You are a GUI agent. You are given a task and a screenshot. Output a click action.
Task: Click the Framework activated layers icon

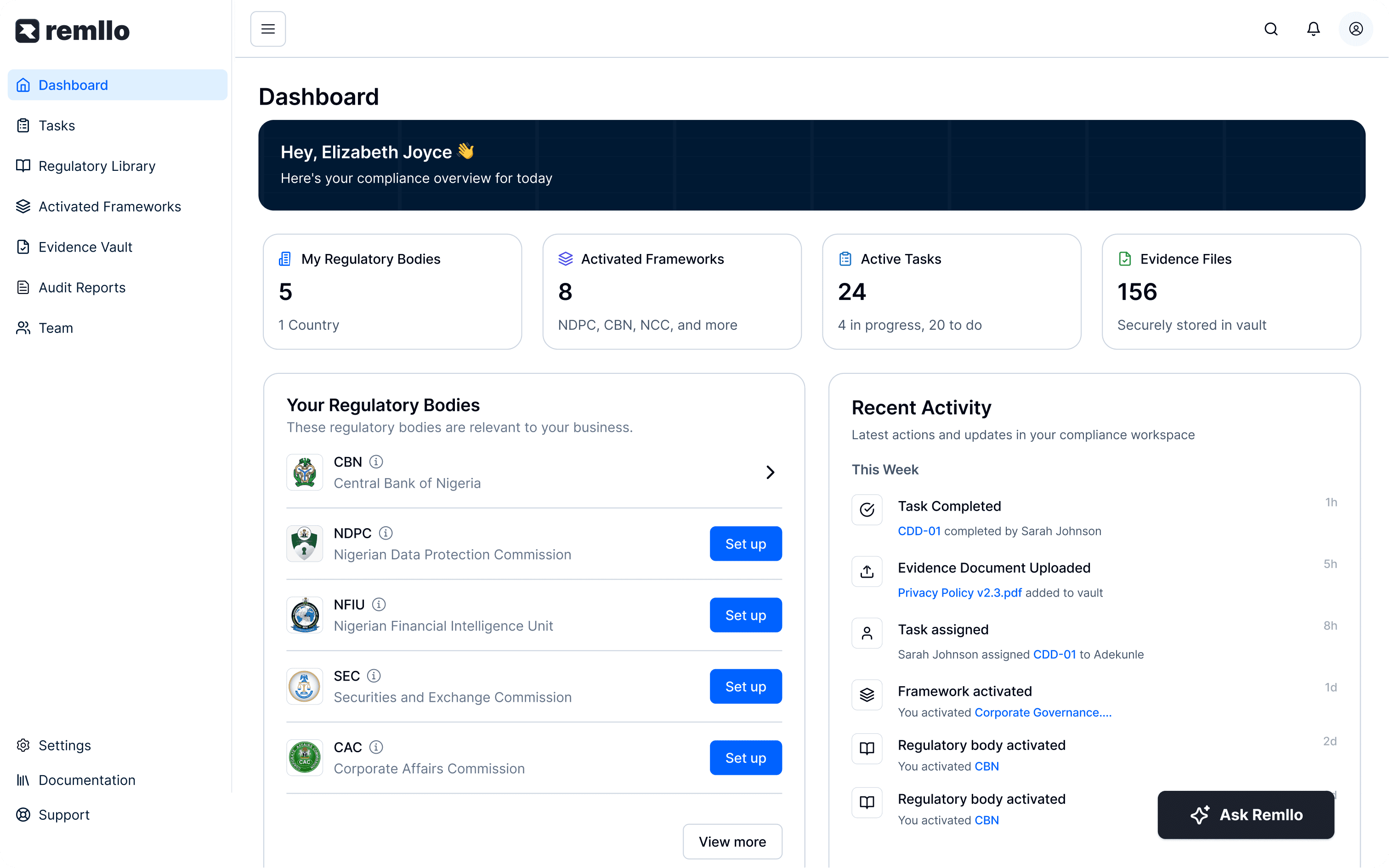pos(867,694)
